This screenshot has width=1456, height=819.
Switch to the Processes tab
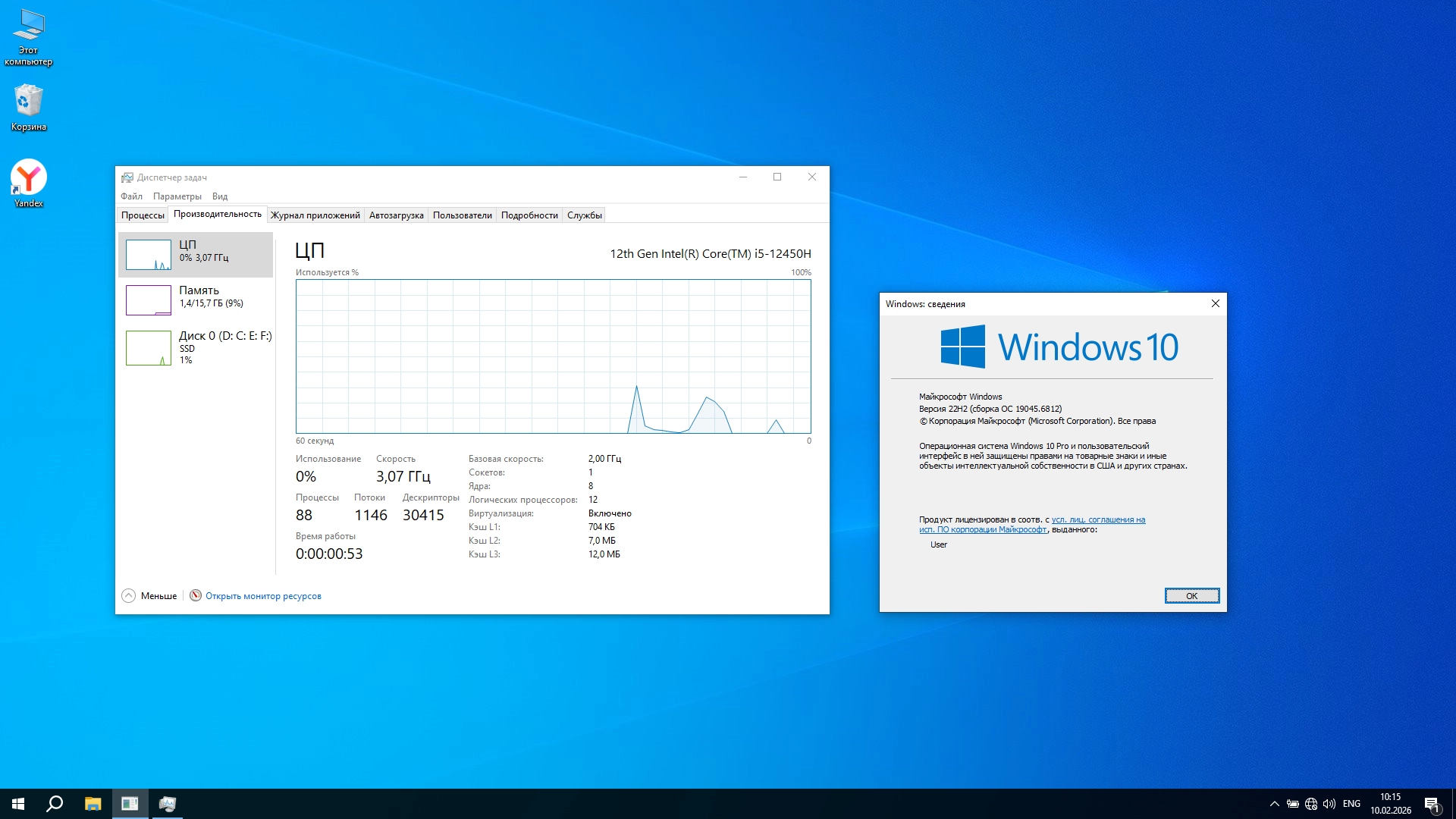click(x=143, y=215)
